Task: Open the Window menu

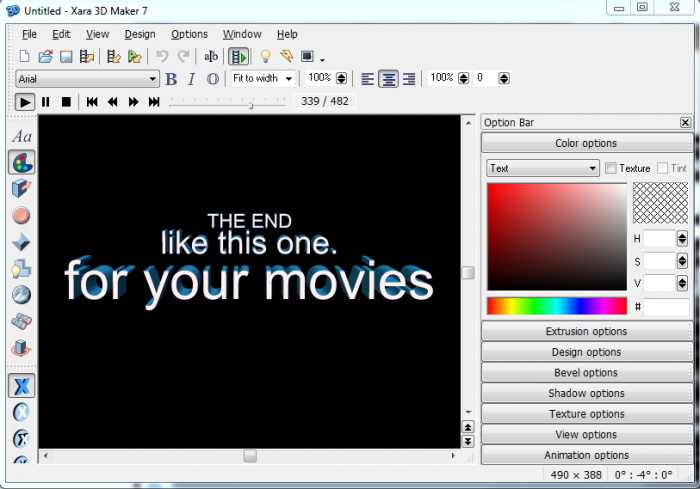Action: click(x=242, y=34)
